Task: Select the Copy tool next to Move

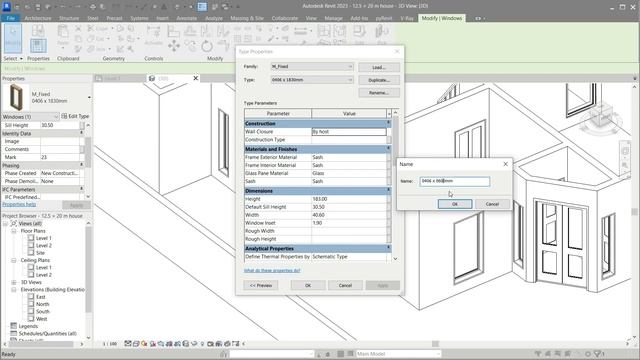Action: point(190,46)
